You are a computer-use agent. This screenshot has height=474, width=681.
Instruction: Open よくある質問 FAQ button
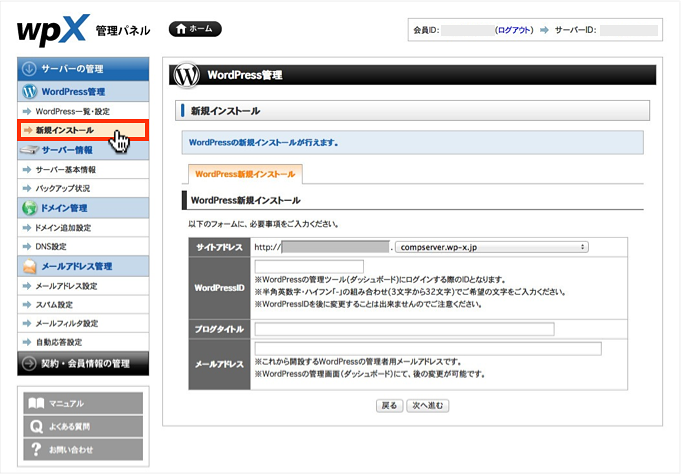(x=83, y=426)
